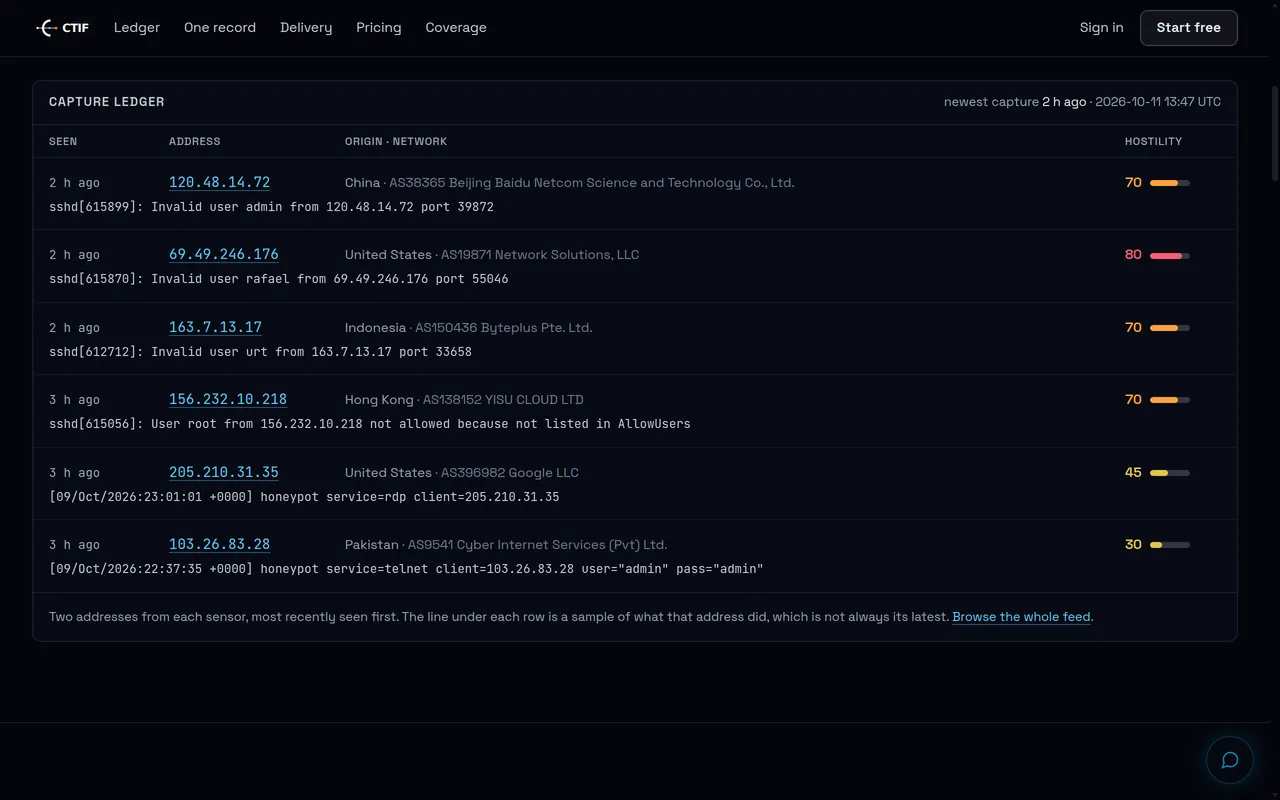Go to One record page
The width and height of the screenshot is (1280, 800).
click(220, 28)
